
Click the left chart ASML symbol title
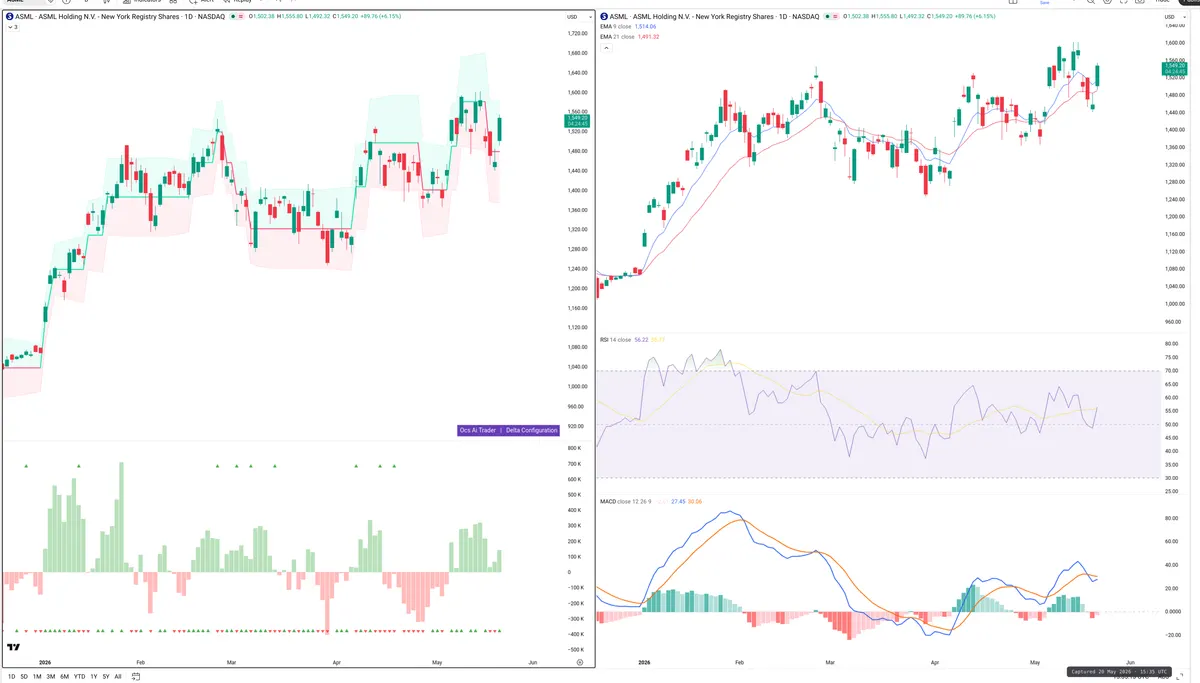point(120,17)
